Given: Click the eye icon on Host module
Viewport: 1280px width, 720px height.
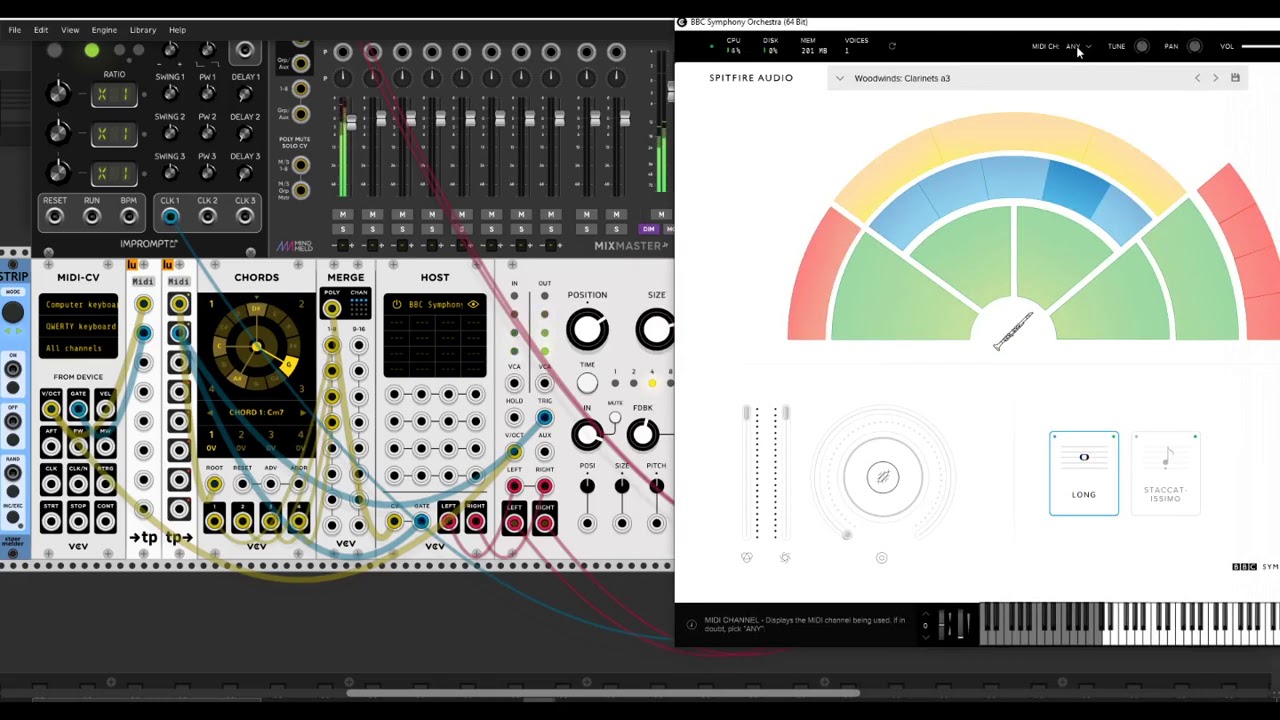Looking at the screenshot, I should [x=473, y=304].
